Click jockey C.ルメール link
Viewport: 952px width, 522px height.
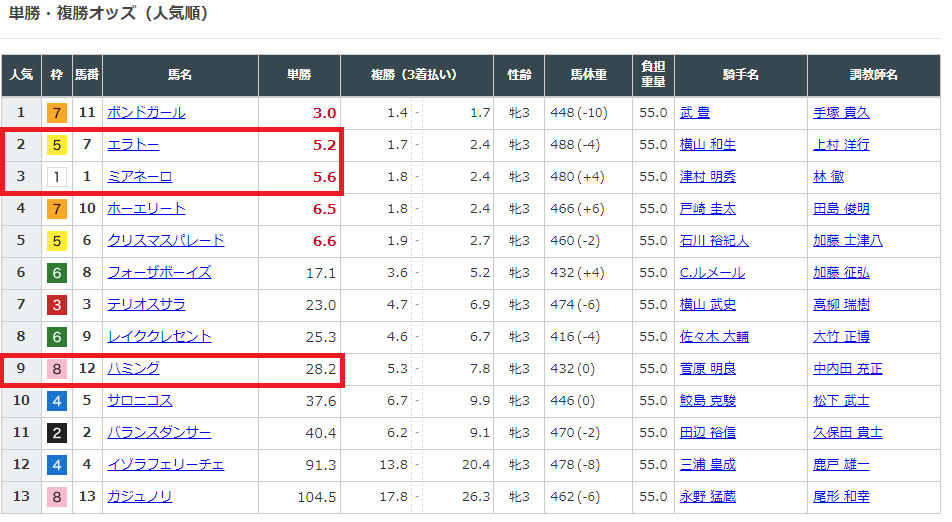(712, 273)
